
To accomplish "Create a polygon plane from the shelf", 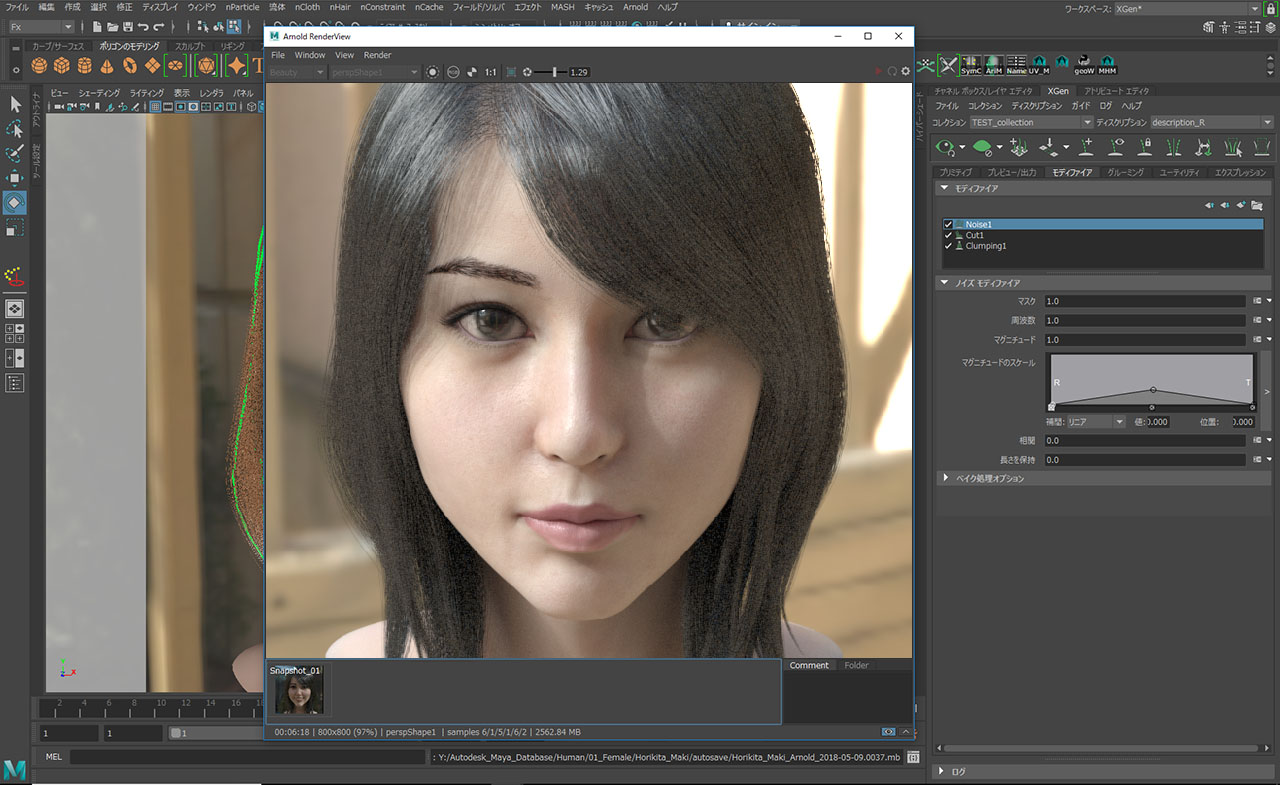I will point(152,65).
